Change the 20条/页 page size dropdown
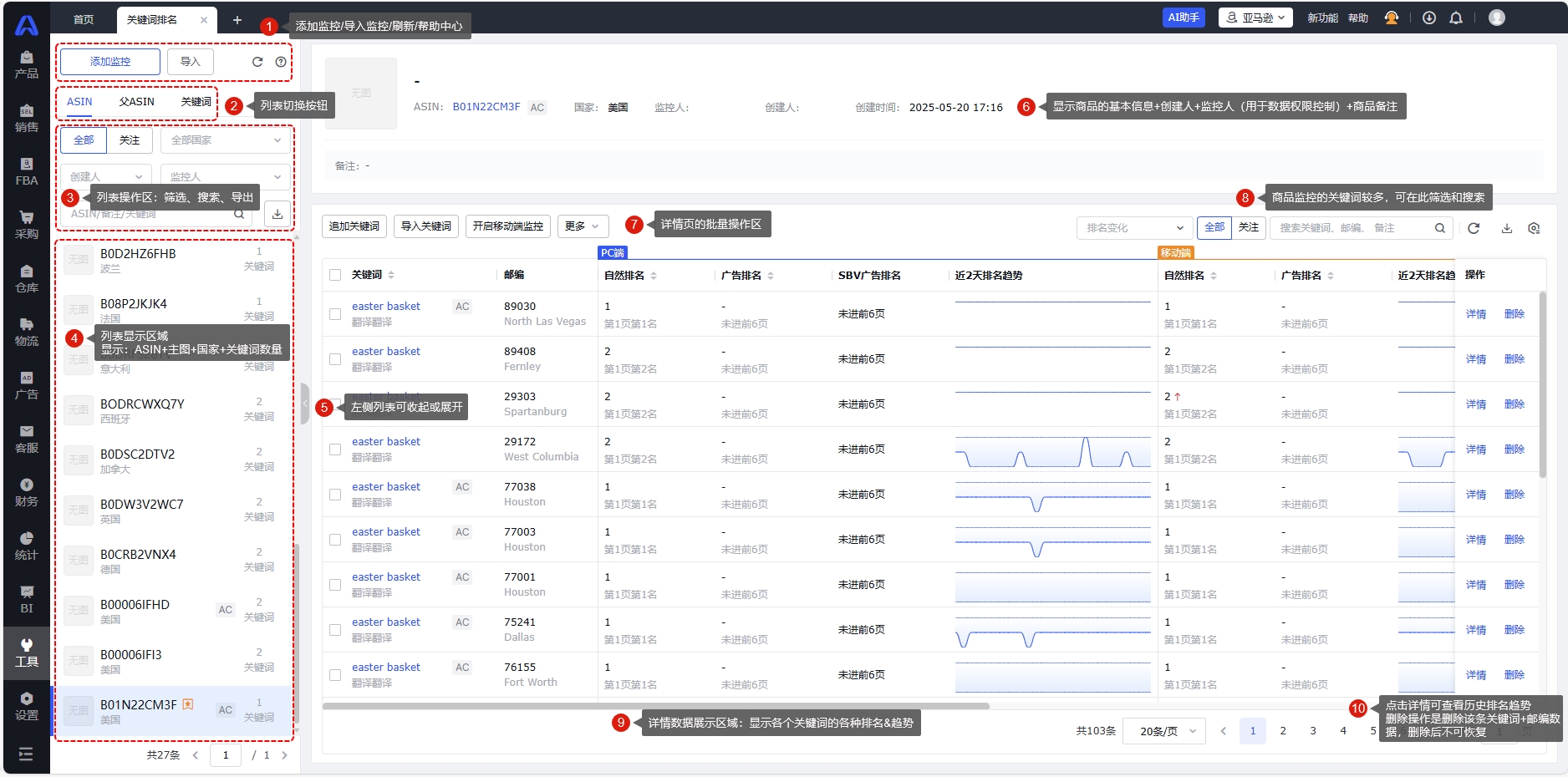 click(x=1164, y=731)
